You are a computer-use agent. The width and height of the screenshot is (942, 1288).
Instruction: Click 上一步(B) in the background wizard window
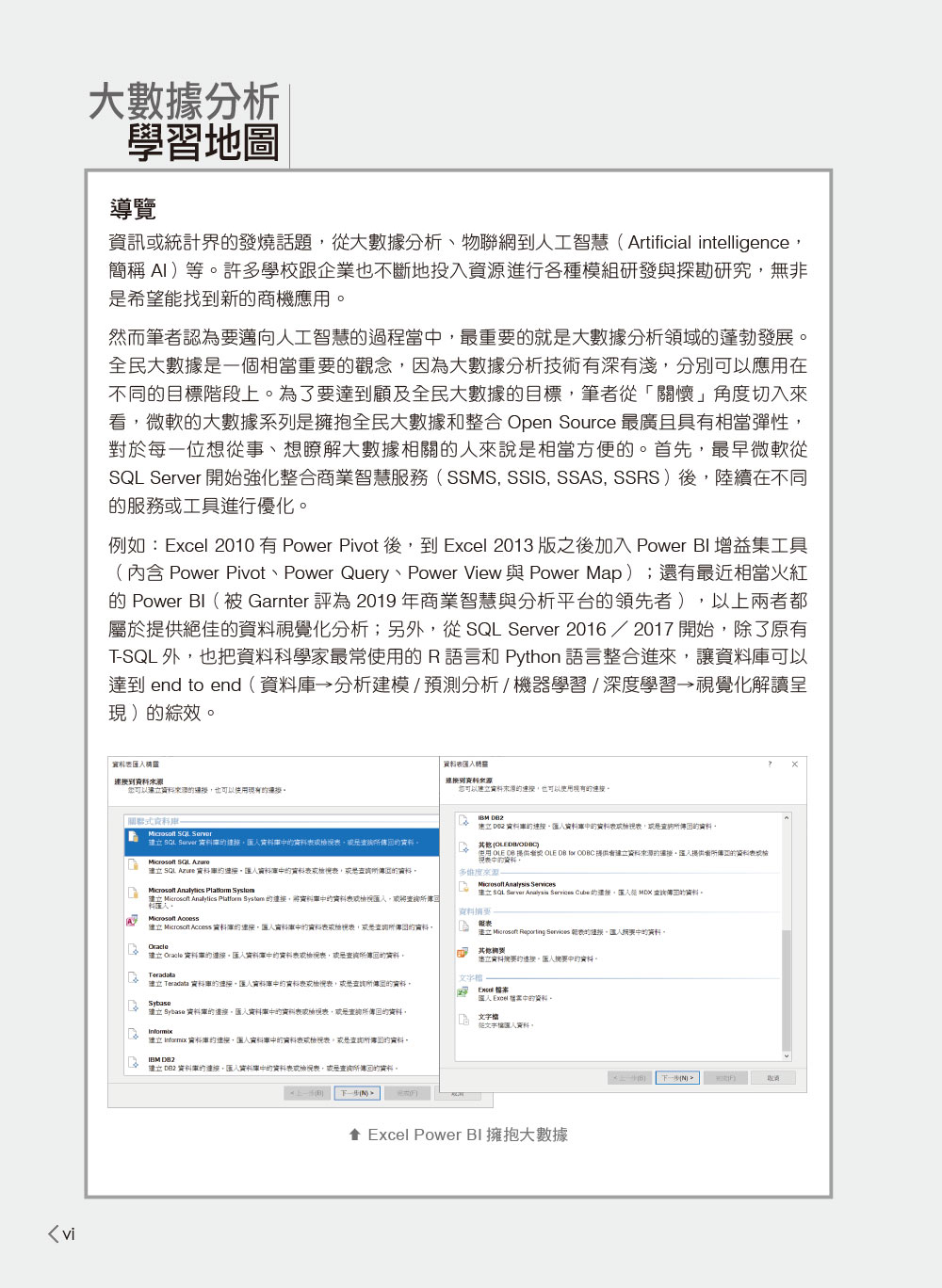click(x=307, y=1093)
